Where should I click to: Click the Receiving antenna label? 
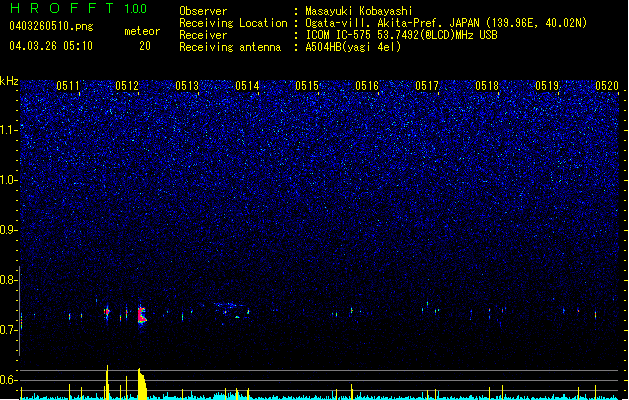[x=230, y=47]
